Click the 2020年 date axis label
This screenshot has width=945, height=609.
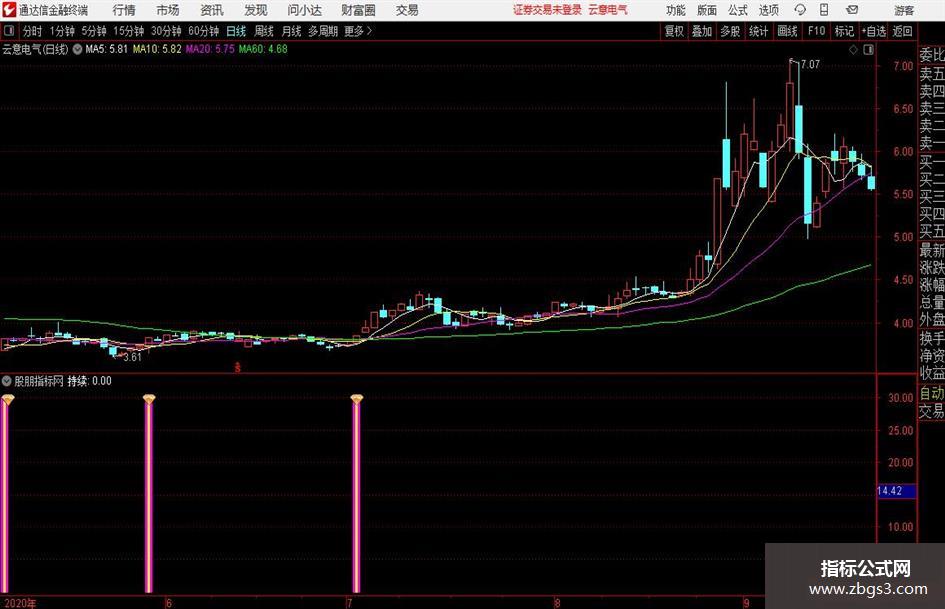tap(19, 603)
